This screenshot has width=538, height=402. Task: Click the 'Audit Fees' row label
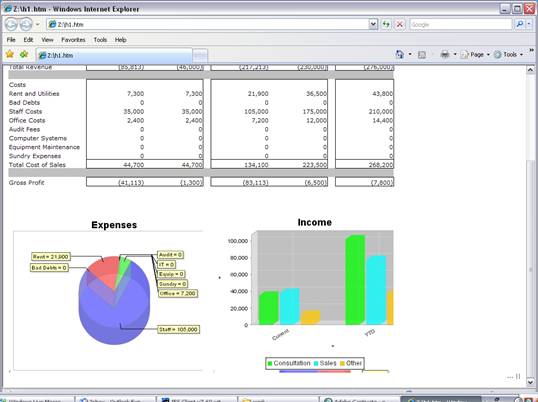coord(24,129)
